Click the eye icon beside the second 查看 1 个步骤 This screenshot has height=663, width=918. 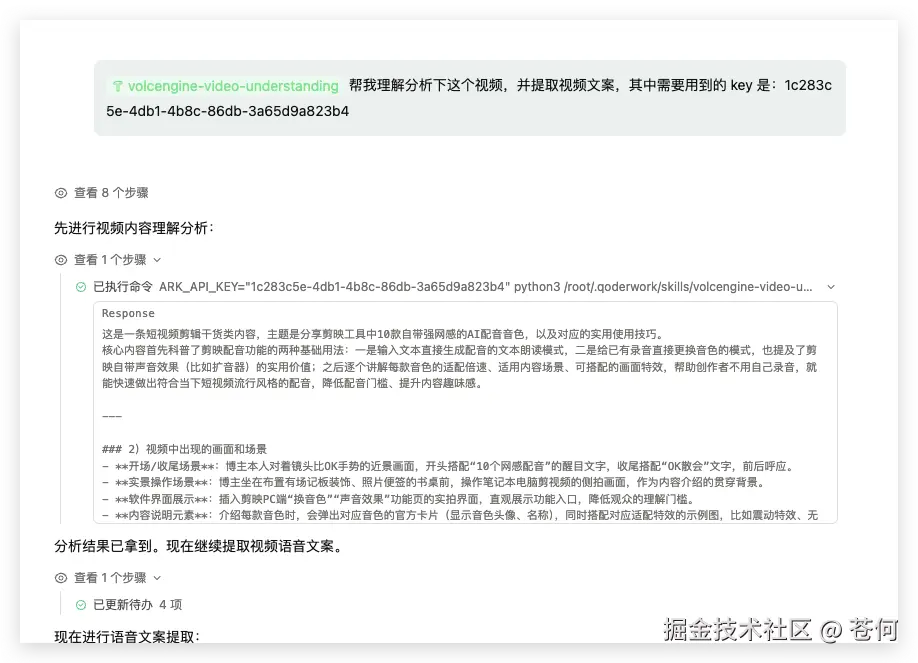61,577
